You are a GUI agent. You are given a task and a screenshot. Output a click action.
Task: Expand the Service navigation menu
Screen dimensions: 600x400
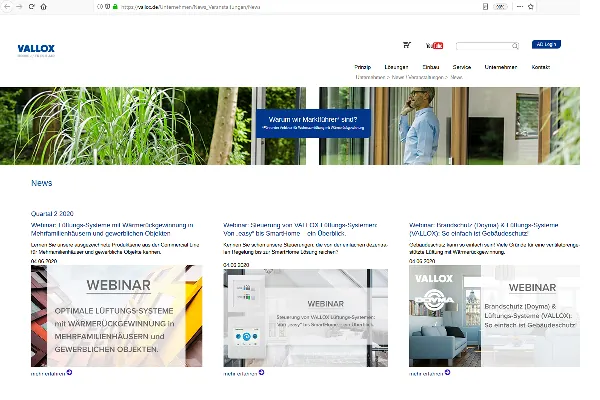point(462,67)
